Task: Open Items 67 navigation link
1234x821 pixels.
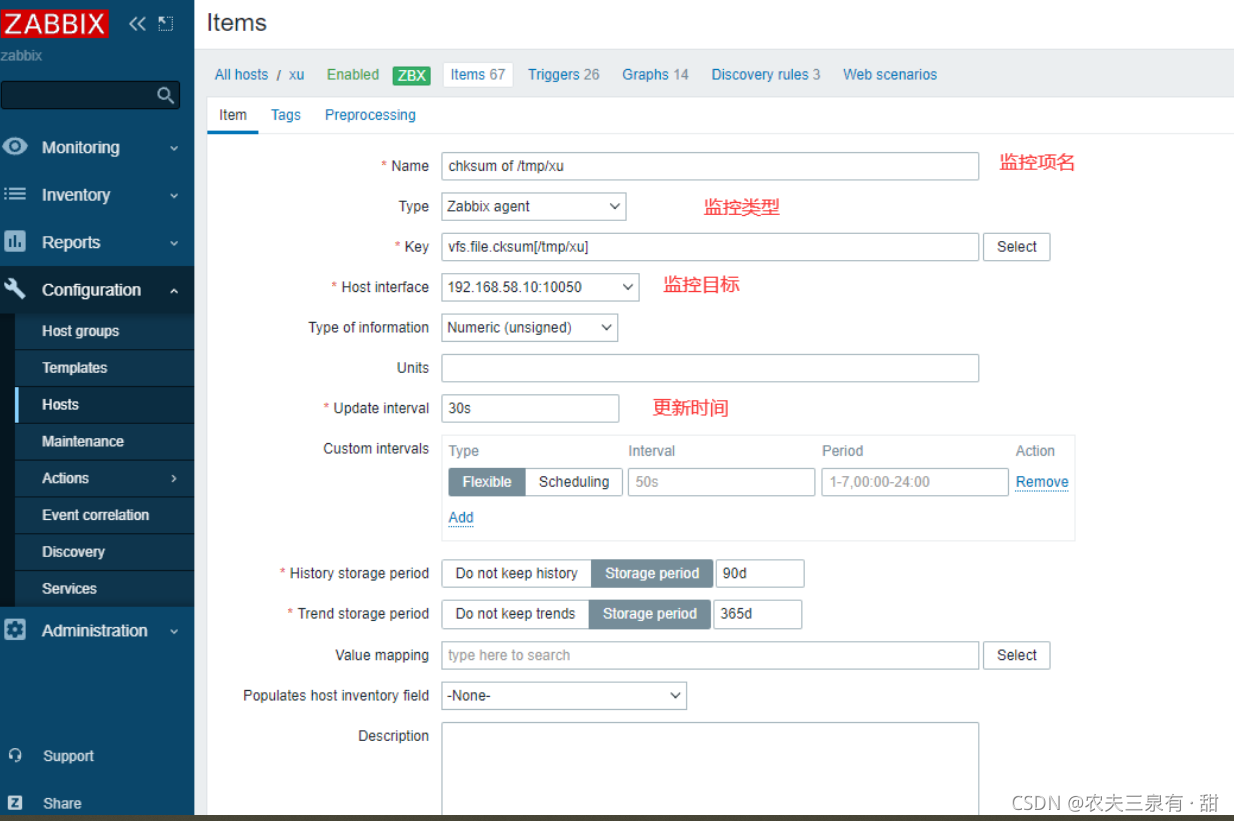Action: coord(478,75)
